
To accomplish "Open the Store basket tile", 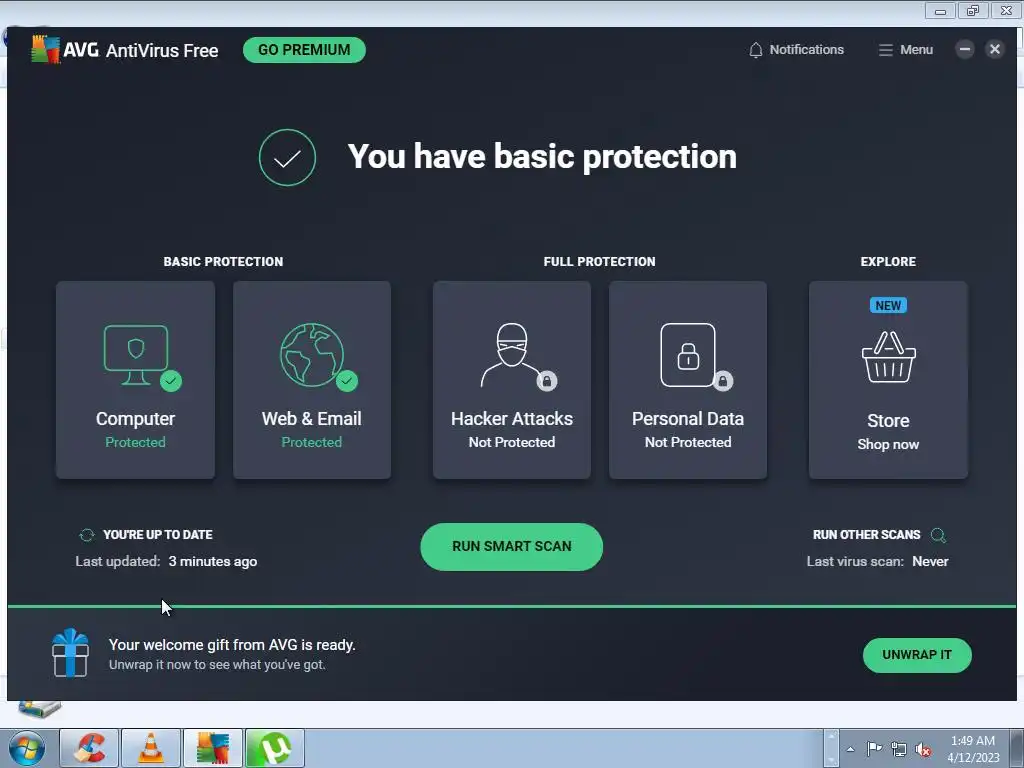I will pos(888,380).
